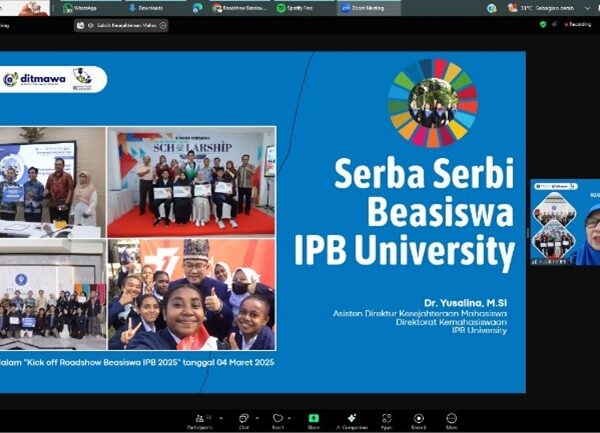Open the More options menu
This screenshot has height=433, width=600.
[452, 422]
